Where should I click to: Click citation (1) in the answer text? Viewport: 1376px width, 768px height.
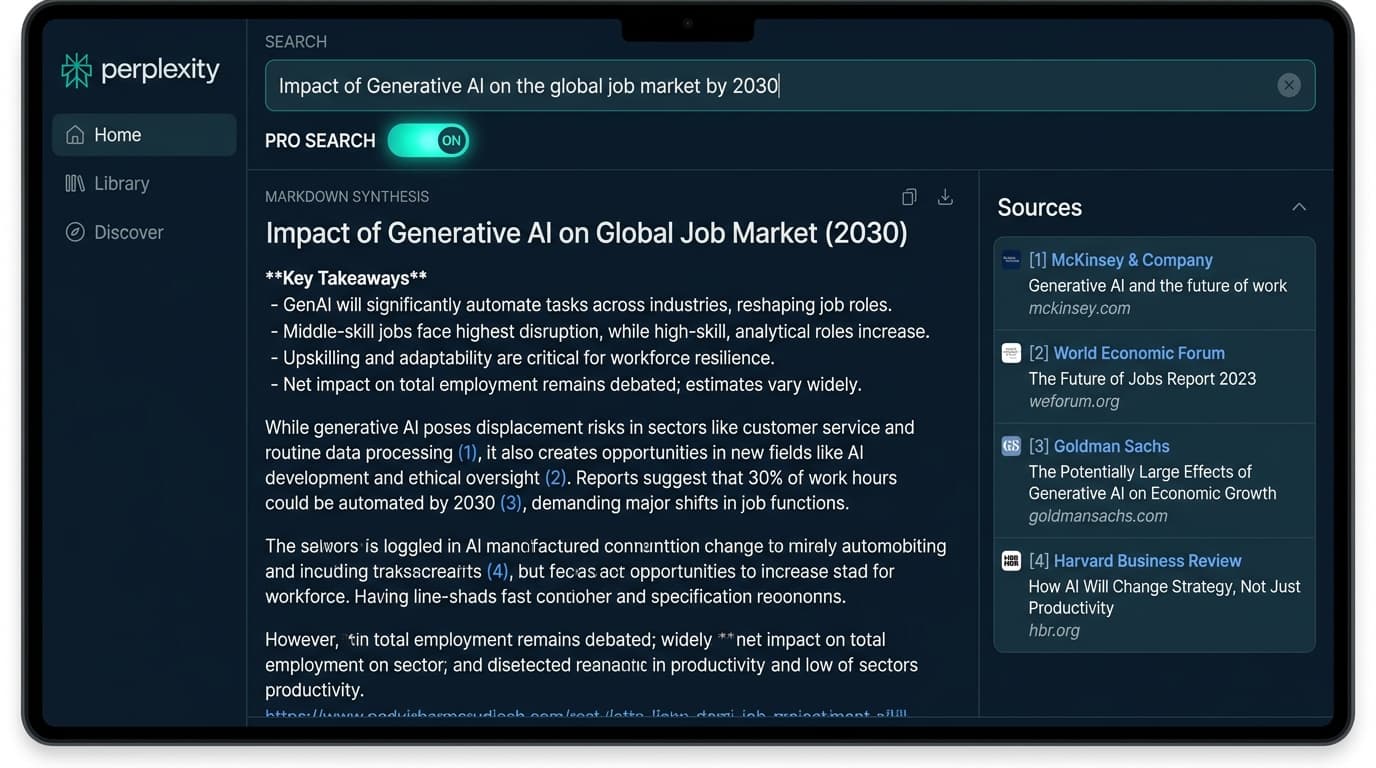click(468, 453)
